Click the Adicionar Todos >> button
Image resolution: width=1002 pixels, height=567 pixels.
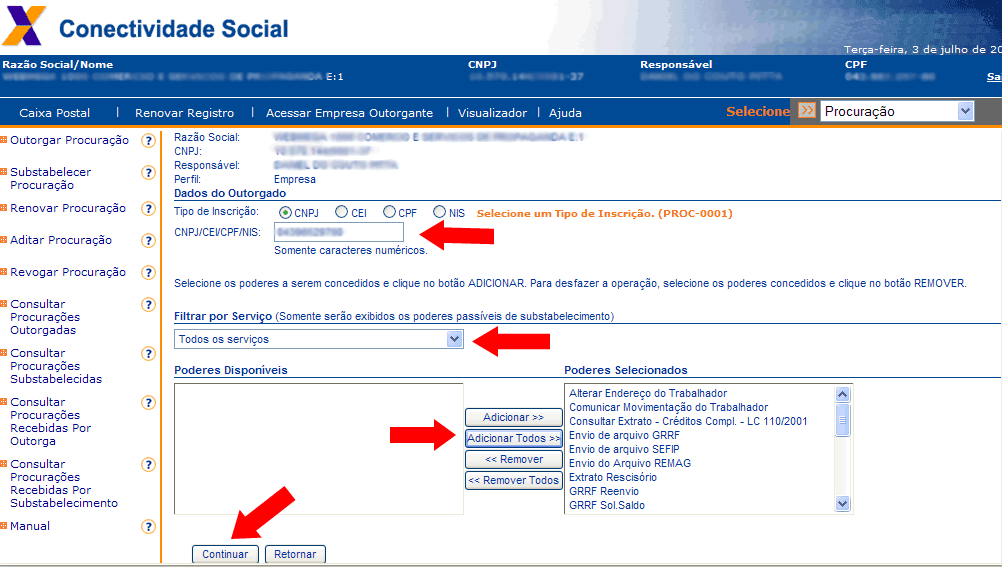[514, 439]
